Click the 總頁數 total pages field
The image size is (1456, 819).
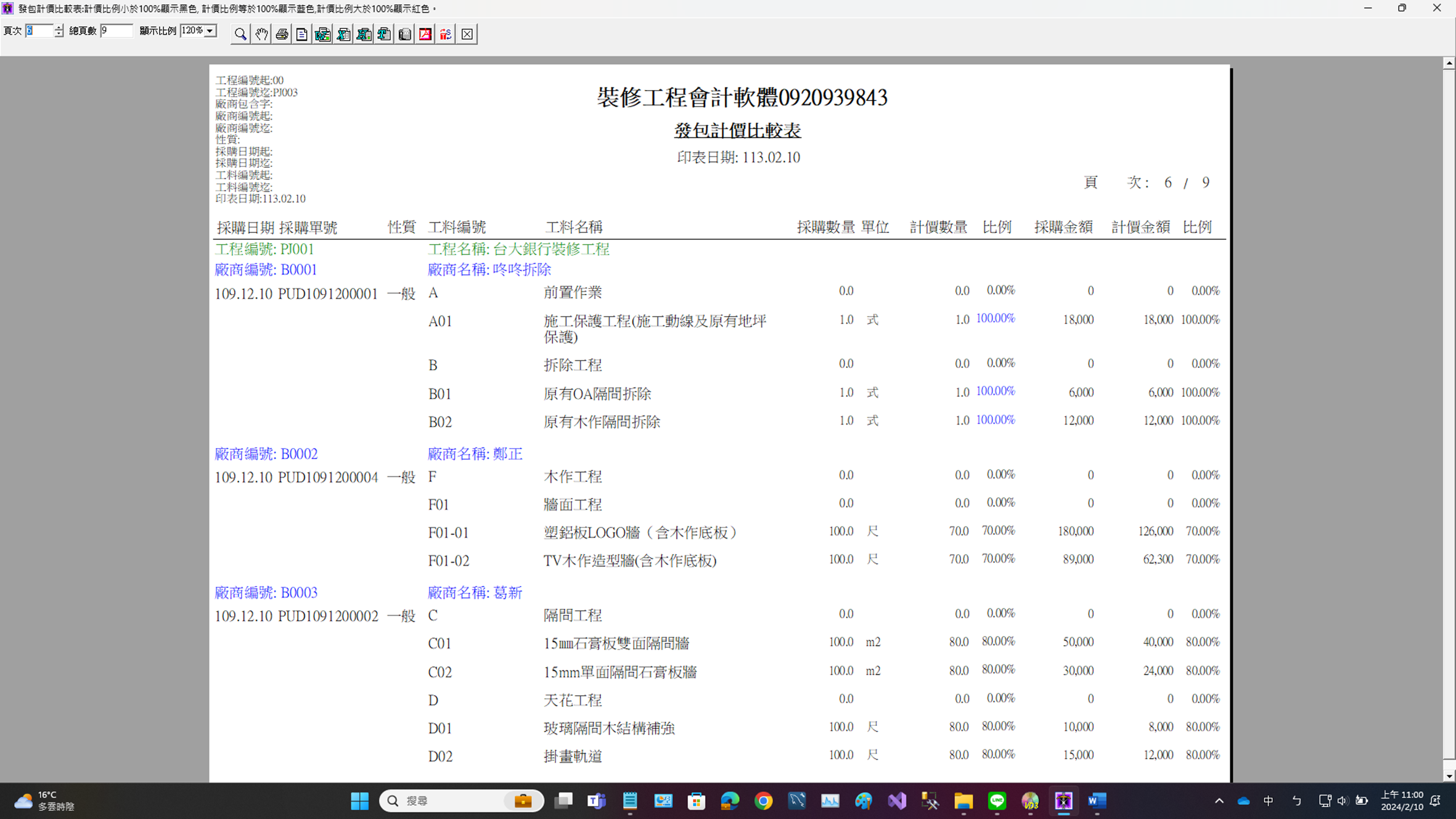(x=115, y=31)
